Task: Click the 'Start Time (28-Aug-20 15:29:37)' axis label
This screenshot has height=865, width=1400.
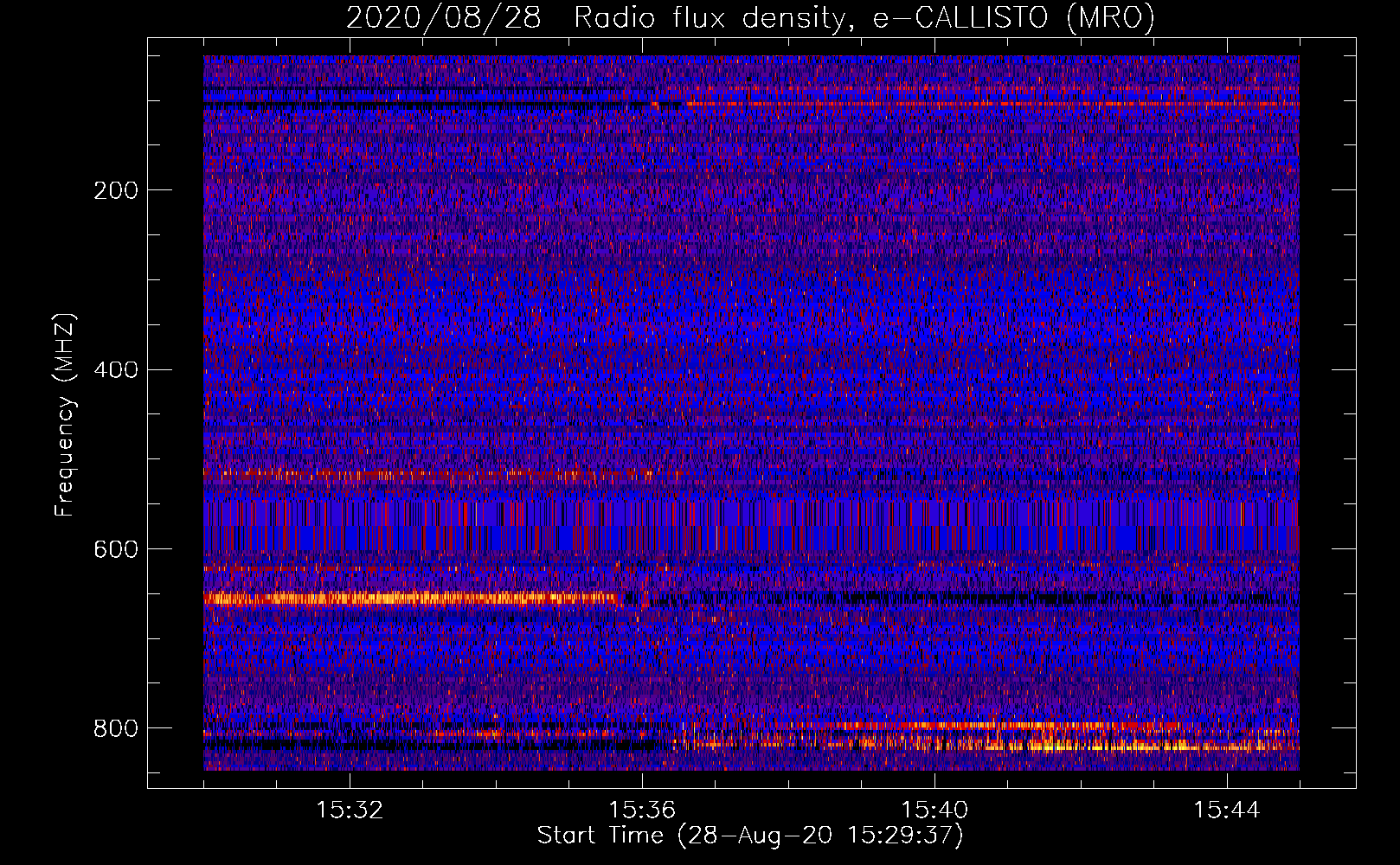Action: [x=750, y=836]
